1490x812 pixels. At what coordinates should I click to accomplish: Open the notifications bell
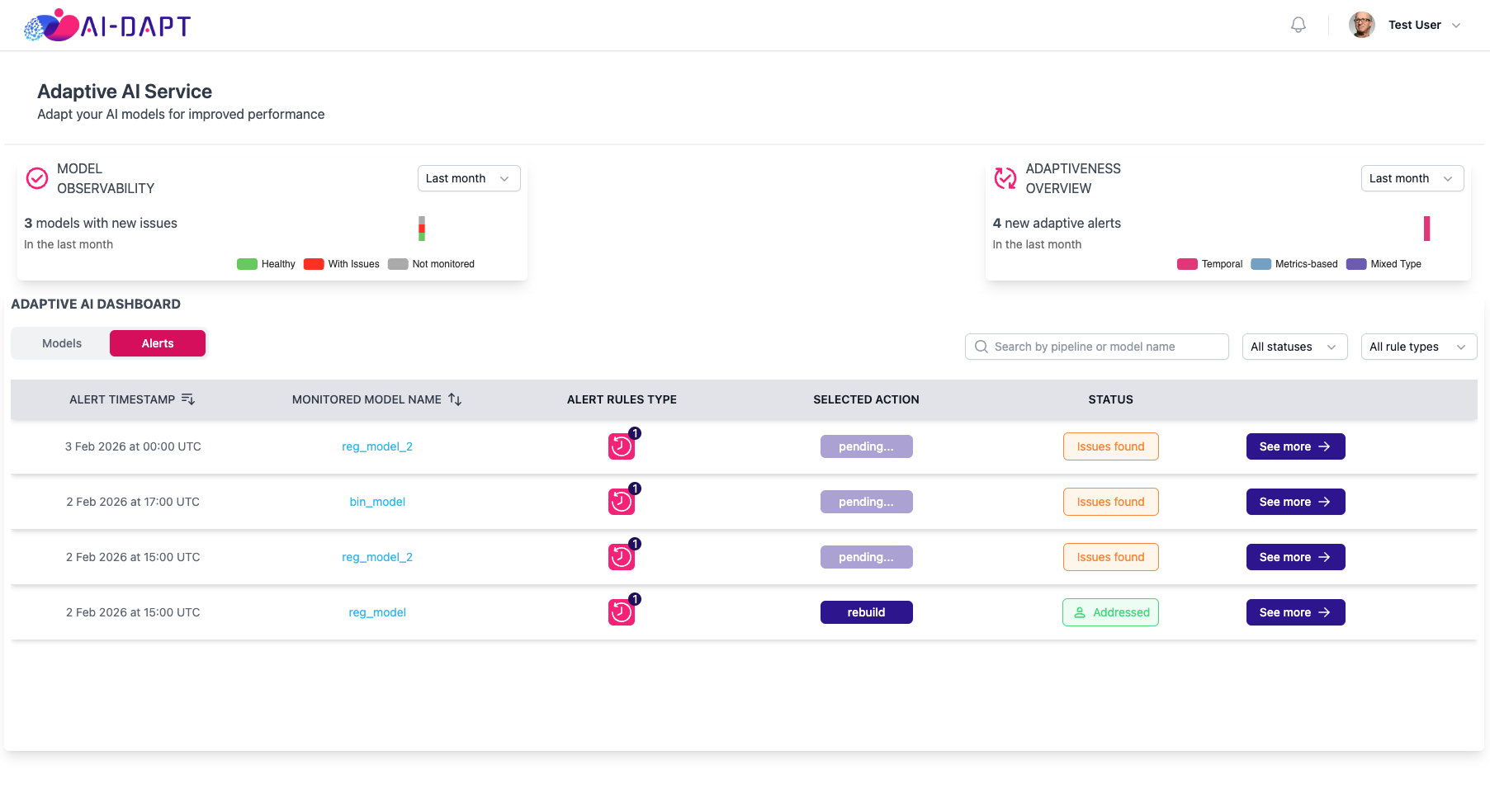(1298, 25)
